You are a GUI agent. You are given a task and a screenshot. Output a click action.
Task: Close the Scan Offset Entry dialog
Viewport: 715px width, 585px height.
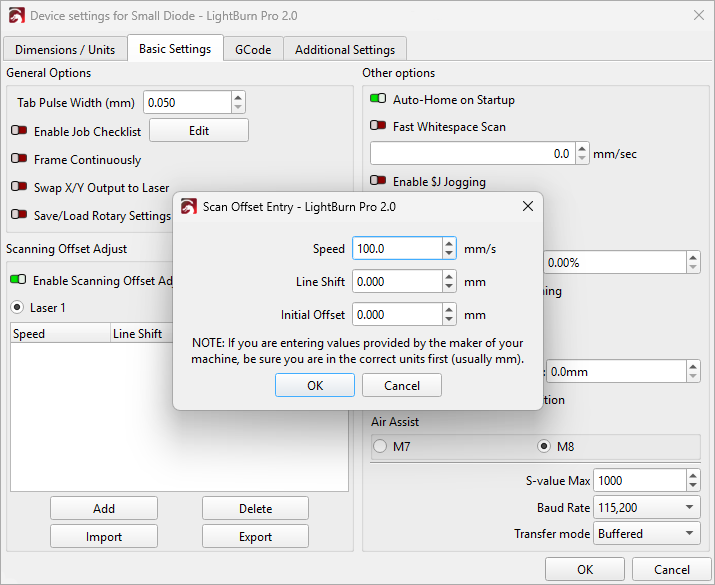coord(528,206)
